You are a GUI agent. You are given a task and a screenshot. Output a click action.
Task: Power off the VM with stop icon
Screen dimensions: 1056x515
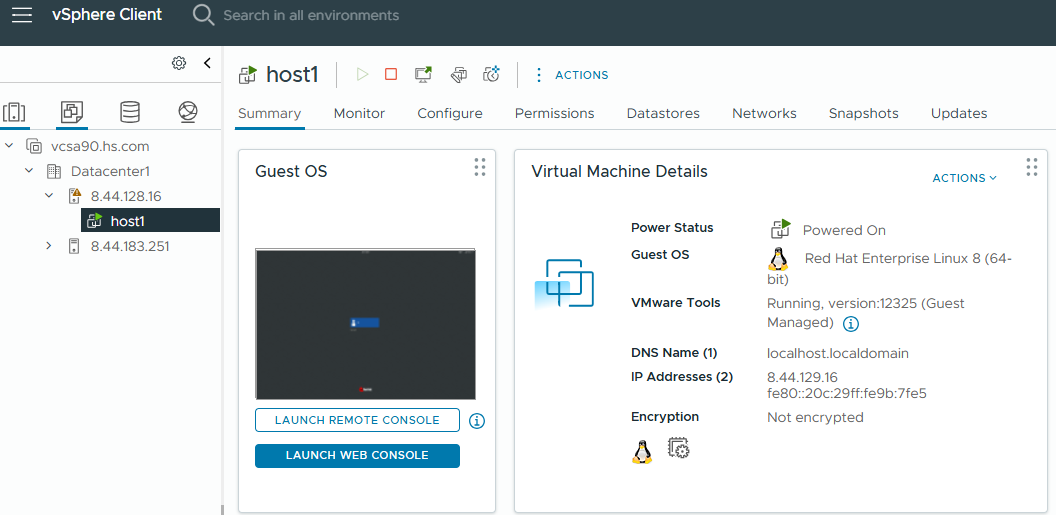point(391,75)
